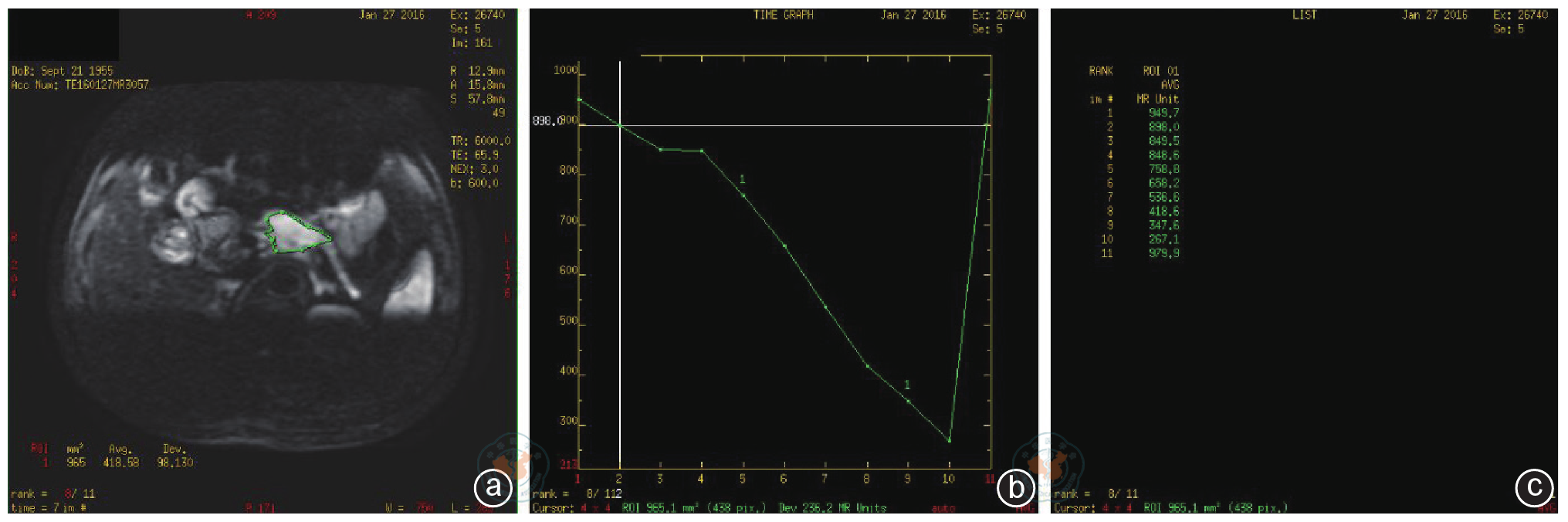Select the 949.7 value in the list
Image resolution: width=1568 pixels, height=522 pixels.
point(1163,113)
